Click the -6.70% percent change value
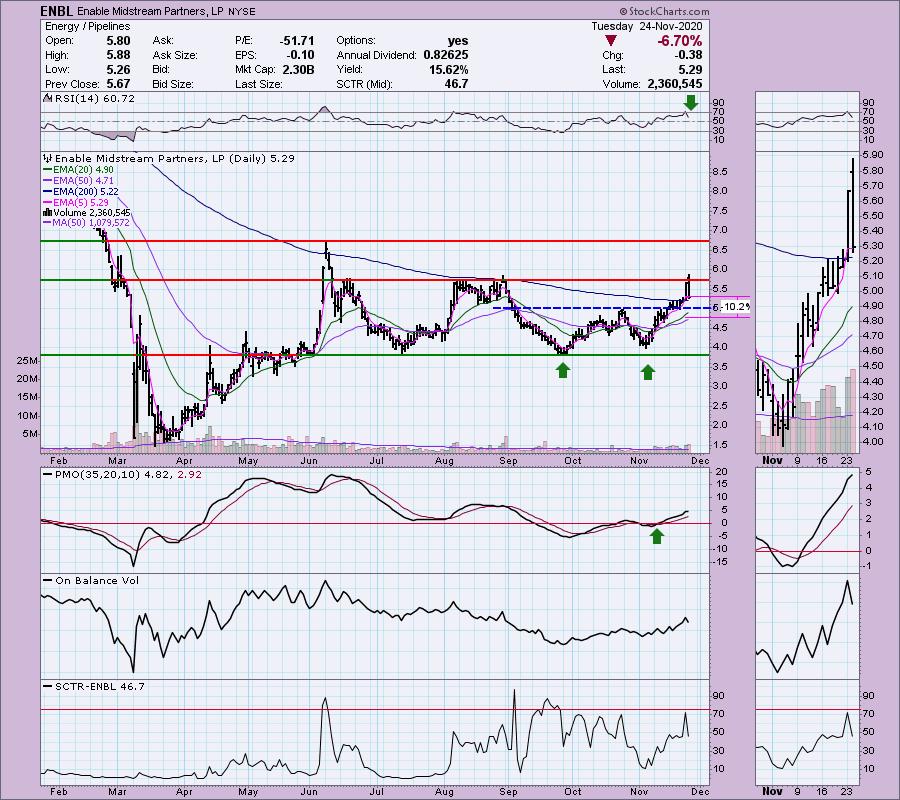The height and width of the screenshot is (800, 900). click(680, 41)
